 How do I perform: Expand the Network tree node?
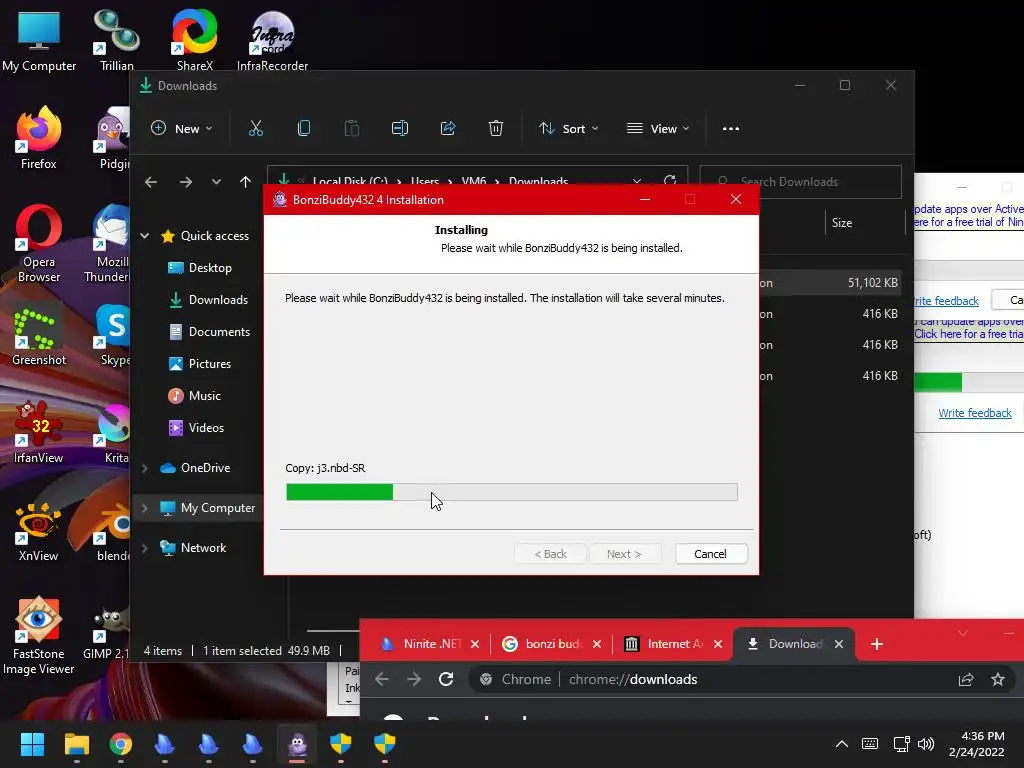pyautogui.click(x=145, y=548)
